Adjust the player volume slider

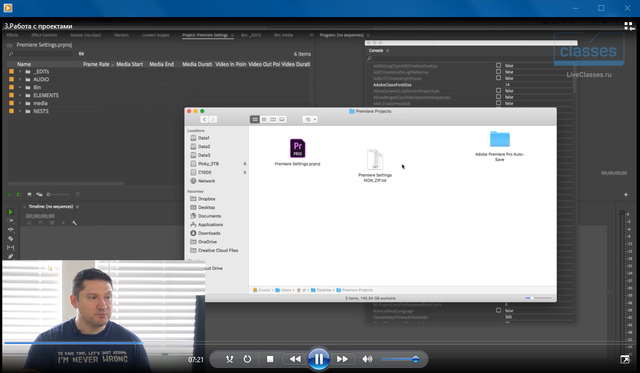point(400,359)
